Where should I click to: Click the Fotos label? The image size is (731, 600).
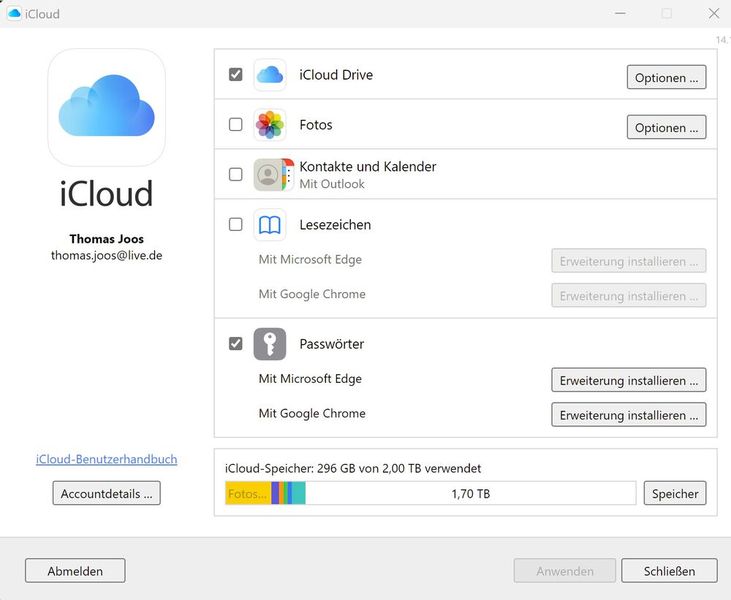[316, 125]
